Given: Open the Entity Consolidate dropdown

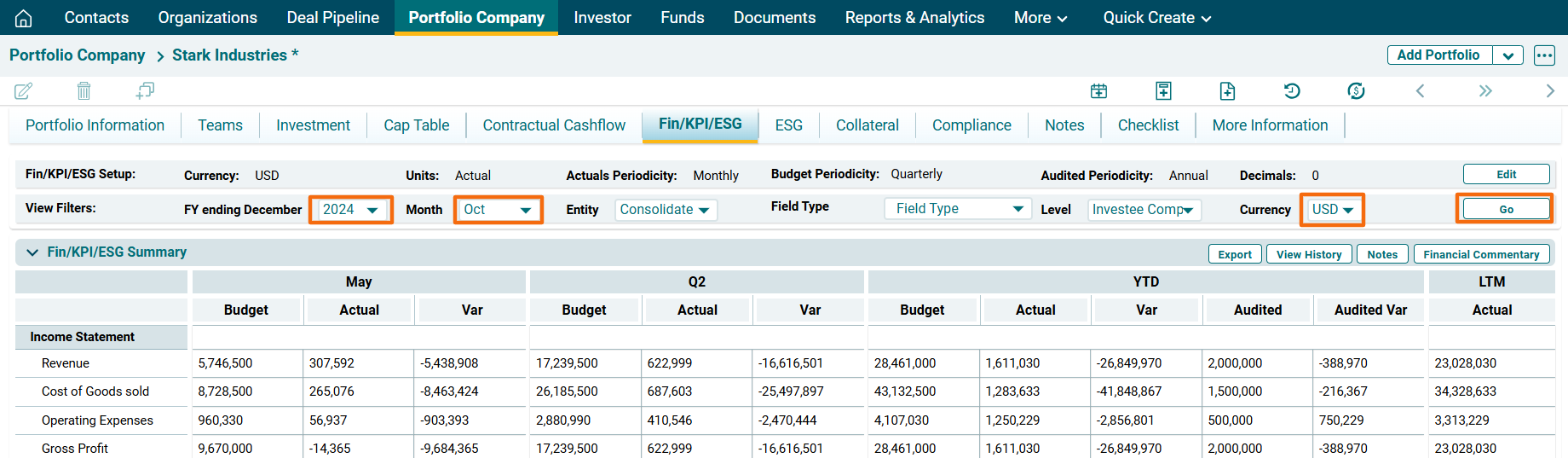Looking at the screenshot, I should coord(665,210).
